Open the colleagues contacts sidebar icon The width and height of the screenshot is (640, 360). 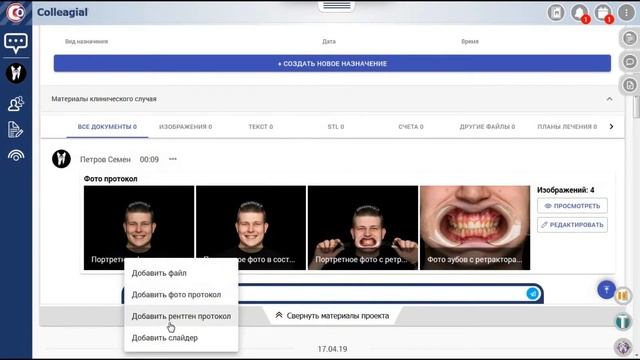[x=16, y=104]
